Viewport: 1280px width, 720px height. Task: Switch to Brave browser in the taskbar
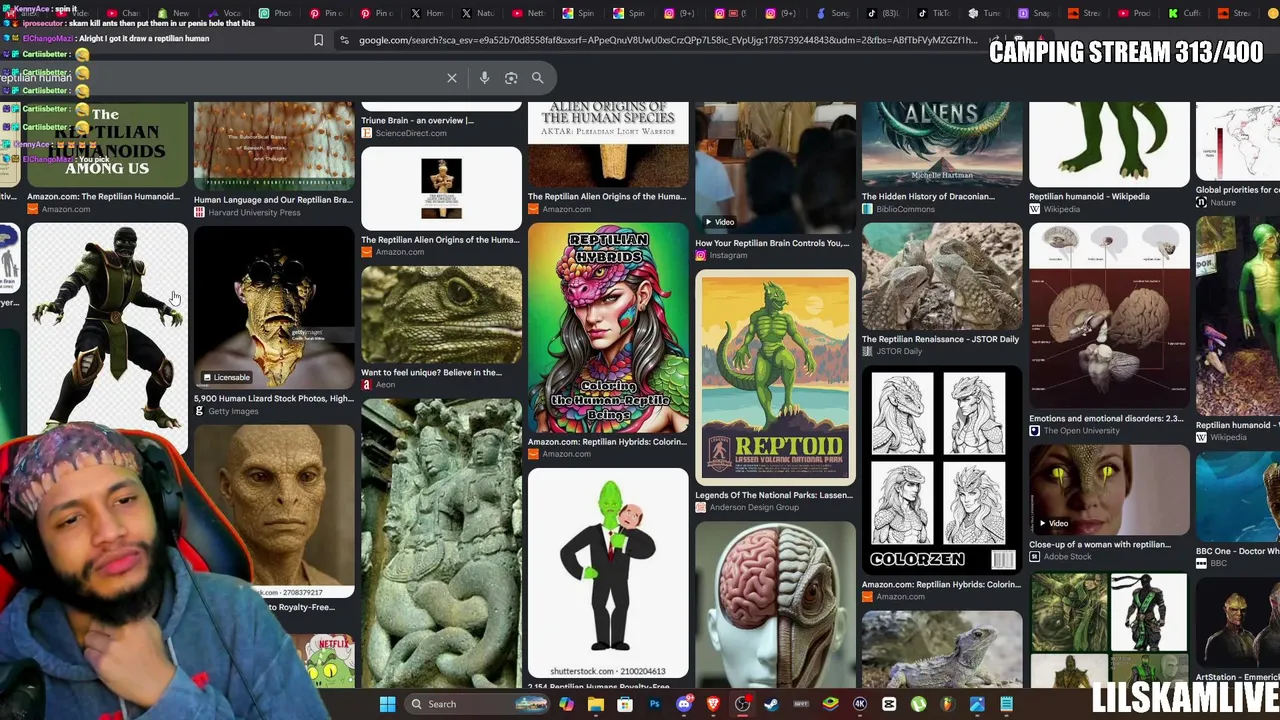tap(713, 704)
